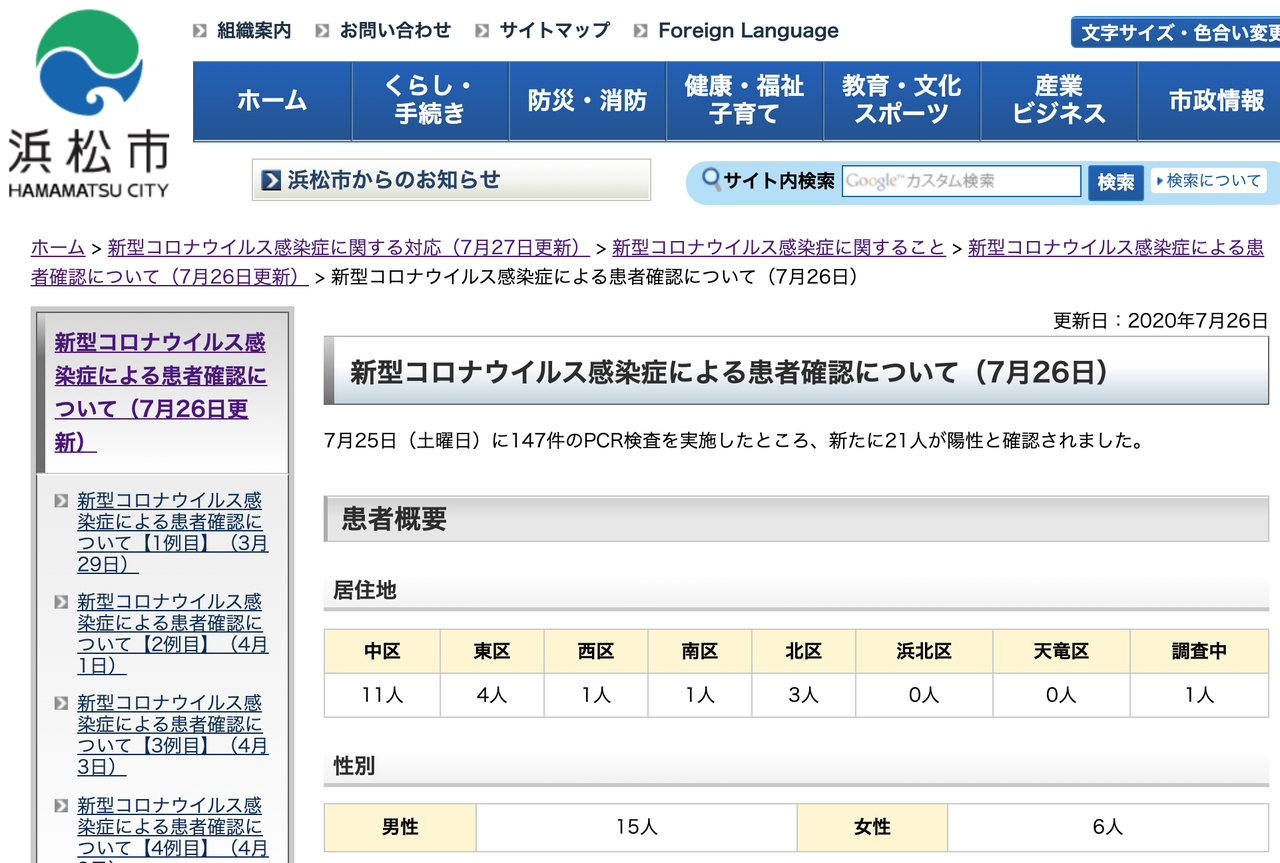Screen dimensions: 1280x863
Task: Click the magnifier icon beside サイト内検索
Action: pos(711,180)
